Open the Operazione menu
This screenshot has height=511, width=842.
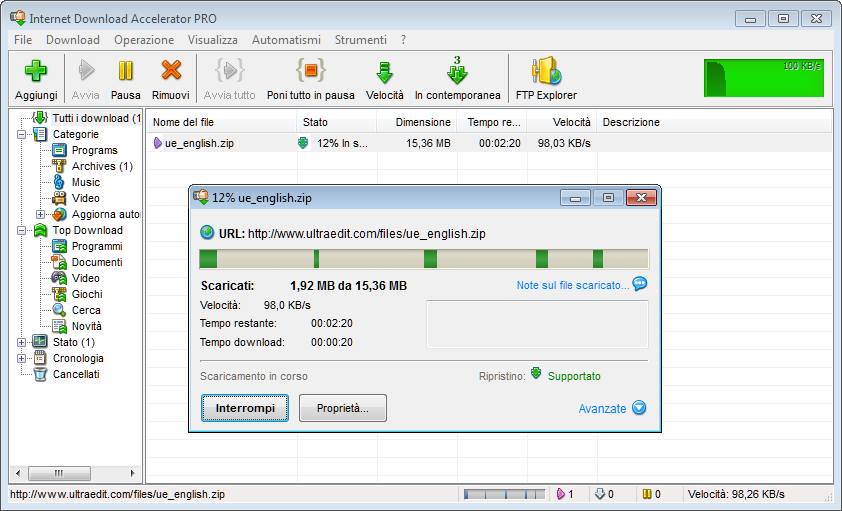(144, 40)
